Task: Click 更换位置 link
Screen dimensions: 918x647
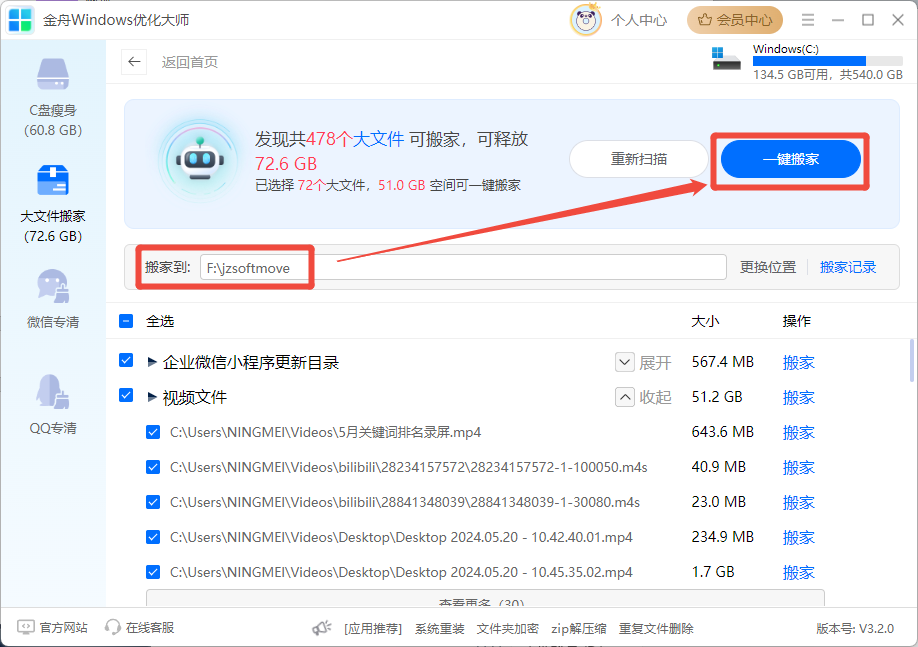Action: pos(768,268)
